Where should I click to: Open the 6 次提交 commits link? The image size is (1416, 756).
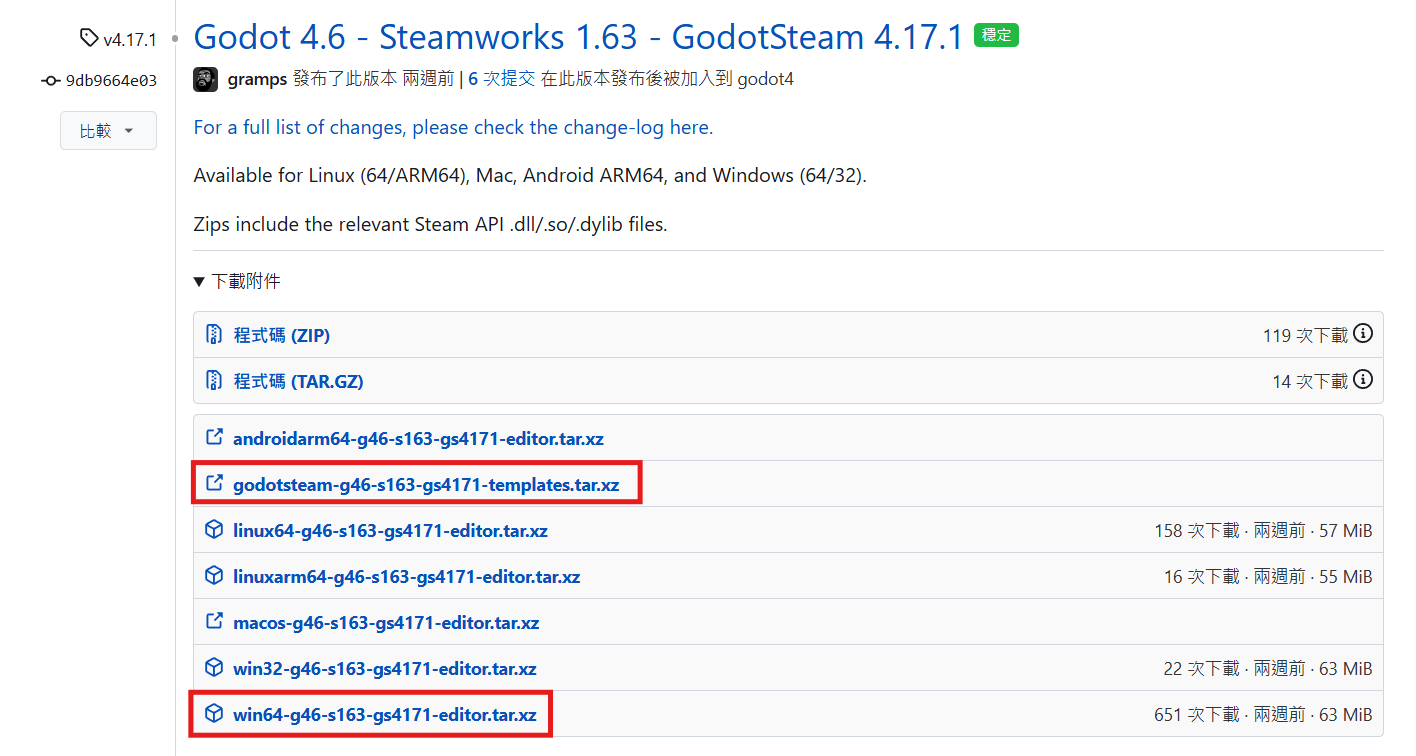502,79
